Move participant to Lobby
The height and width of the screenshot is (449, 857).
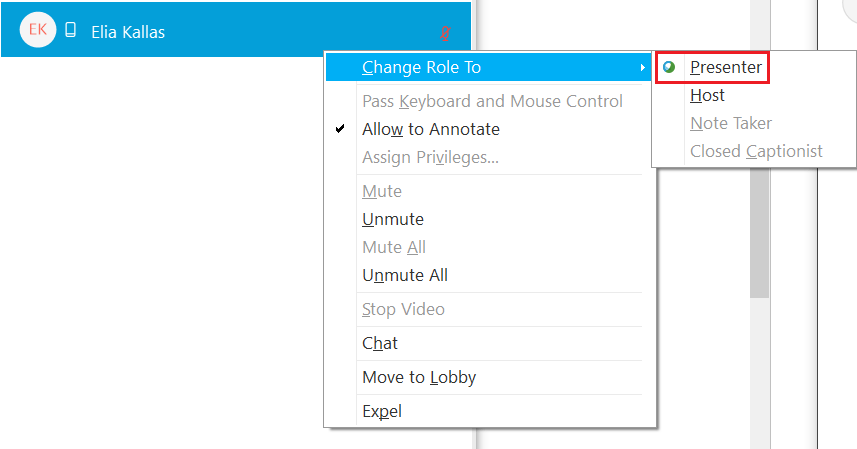(x=418, y=377)
